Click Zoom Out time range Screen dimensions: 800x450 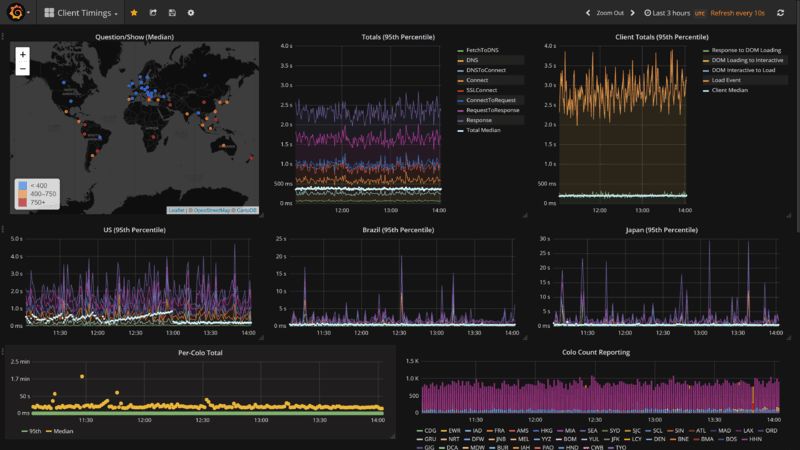click(x=610, y=13)
